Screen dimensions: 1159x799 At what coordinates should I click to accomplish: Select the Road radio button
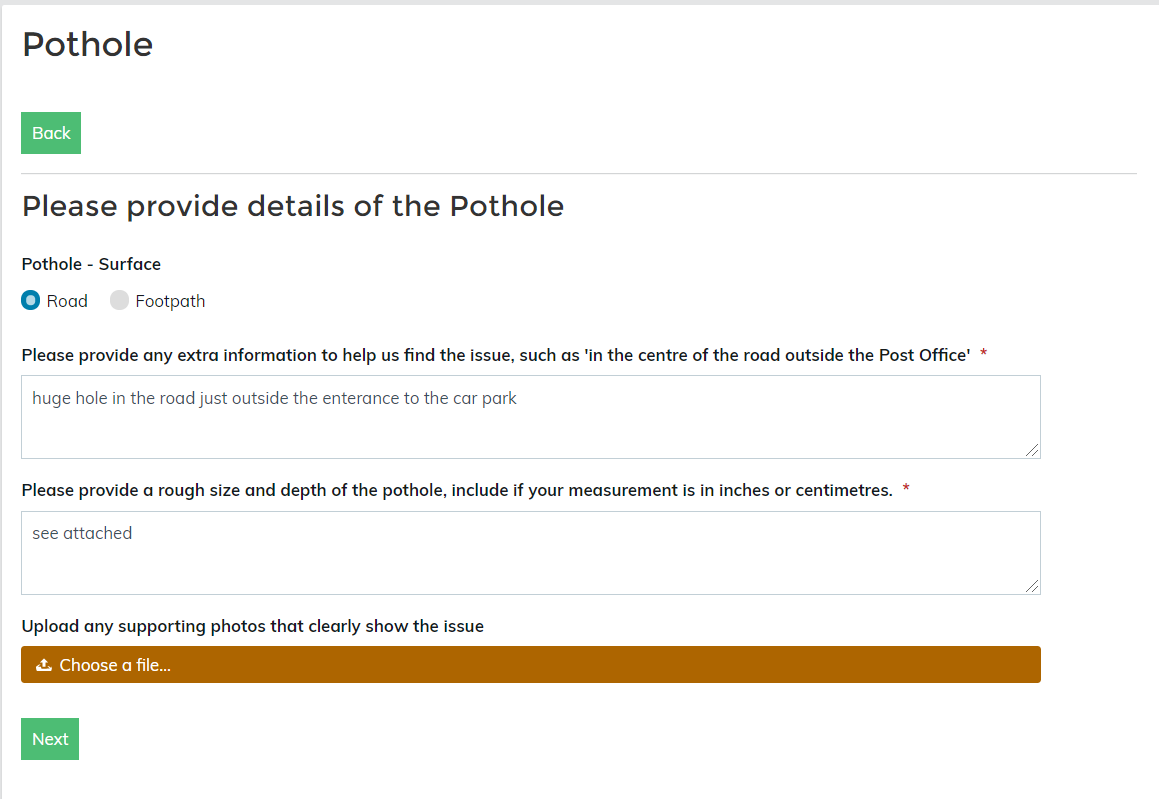pyautogui.click(x=31, y=300)
